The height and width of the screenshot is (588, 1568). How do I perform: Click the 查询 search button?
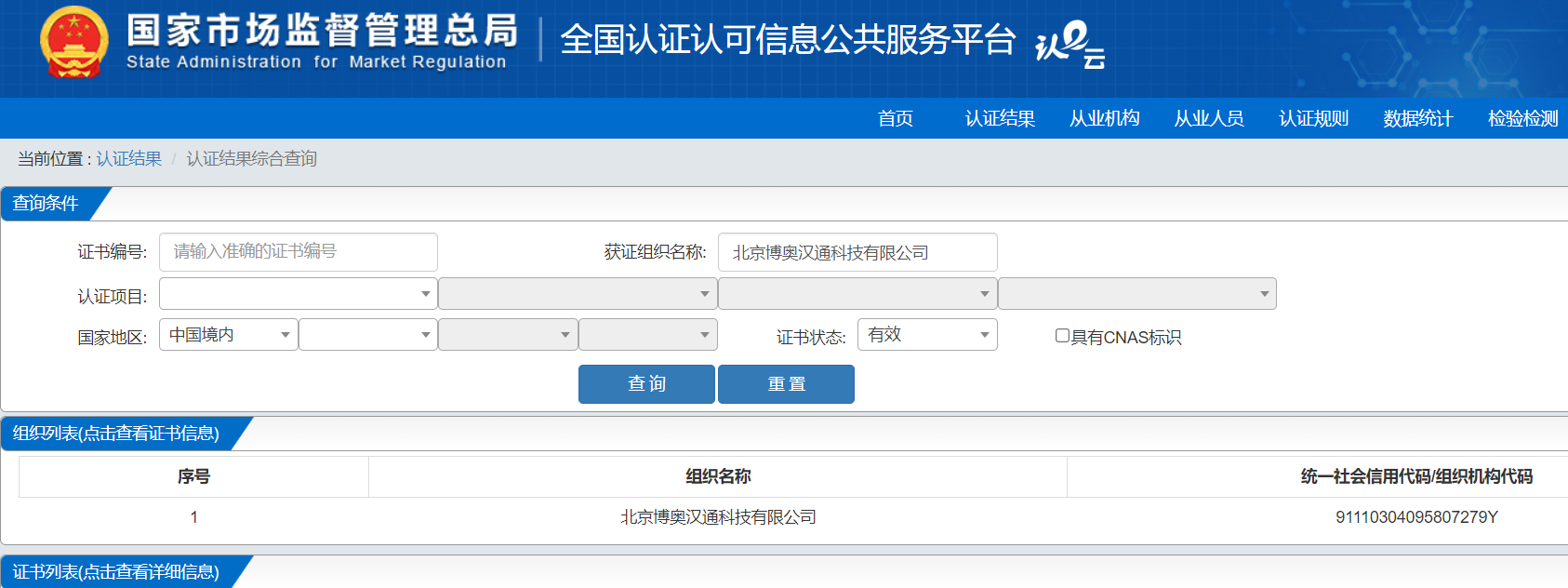(x=646, y=384)
